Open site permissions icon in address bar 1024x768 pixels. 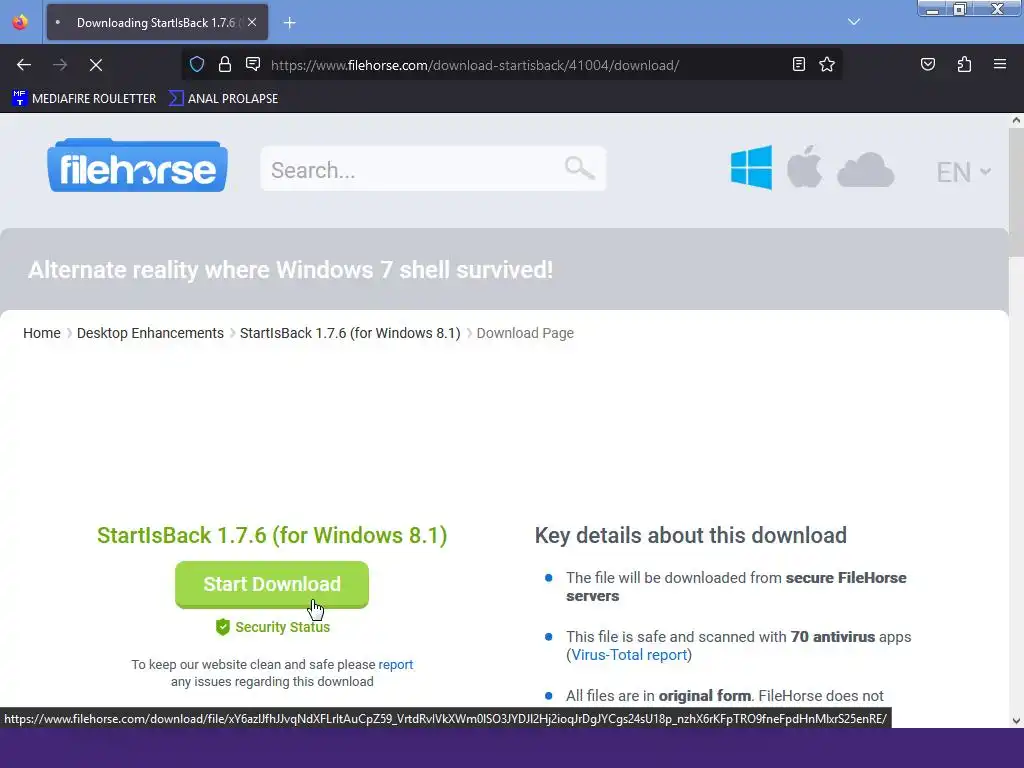click(253, 64)
